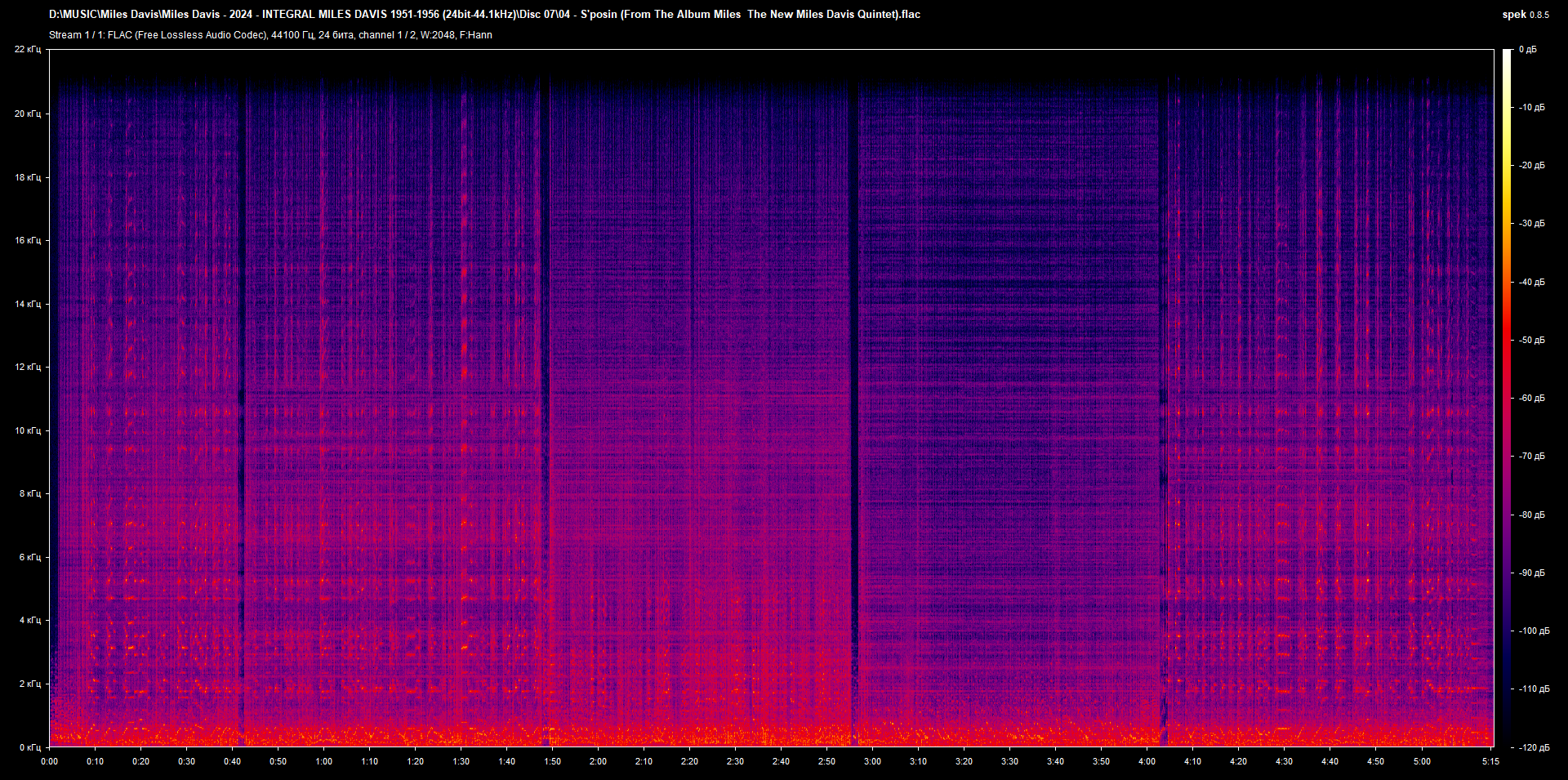This screenshot has width=1568, height=780.
Task: Click the '2 кГц' frequency axis label
Action: [30, 684]
